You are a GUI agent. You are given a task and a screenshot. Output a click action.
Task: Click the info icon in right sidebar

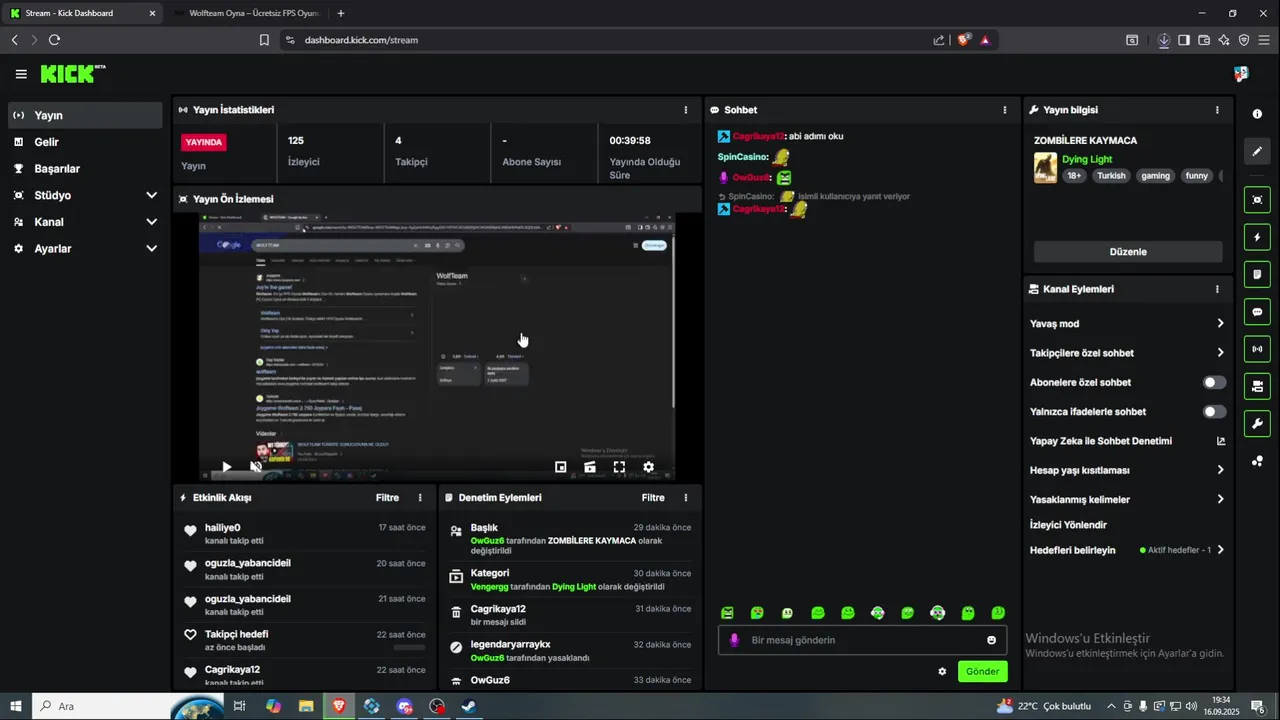(1257, 114)
